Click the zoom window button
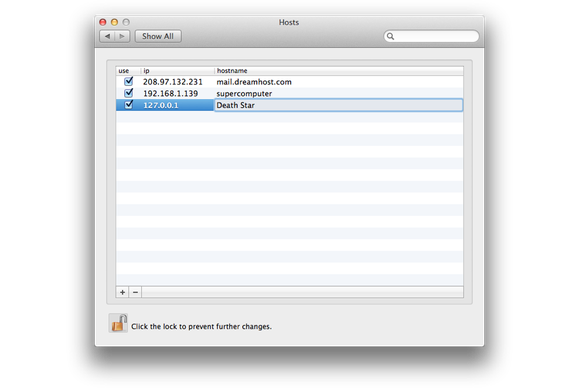The height and width of the screenshot is (388, 580). pyautogui.click(x=126, y=22)
